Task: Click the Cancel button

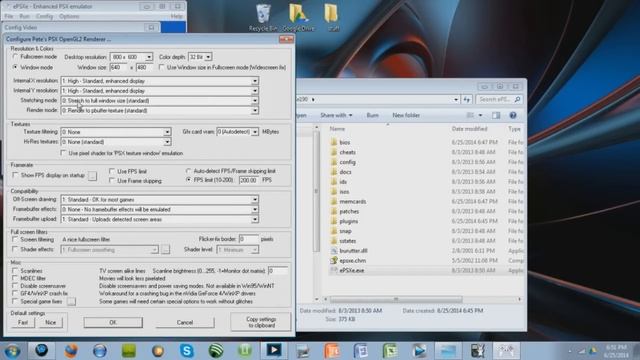Action: (184, 322)
